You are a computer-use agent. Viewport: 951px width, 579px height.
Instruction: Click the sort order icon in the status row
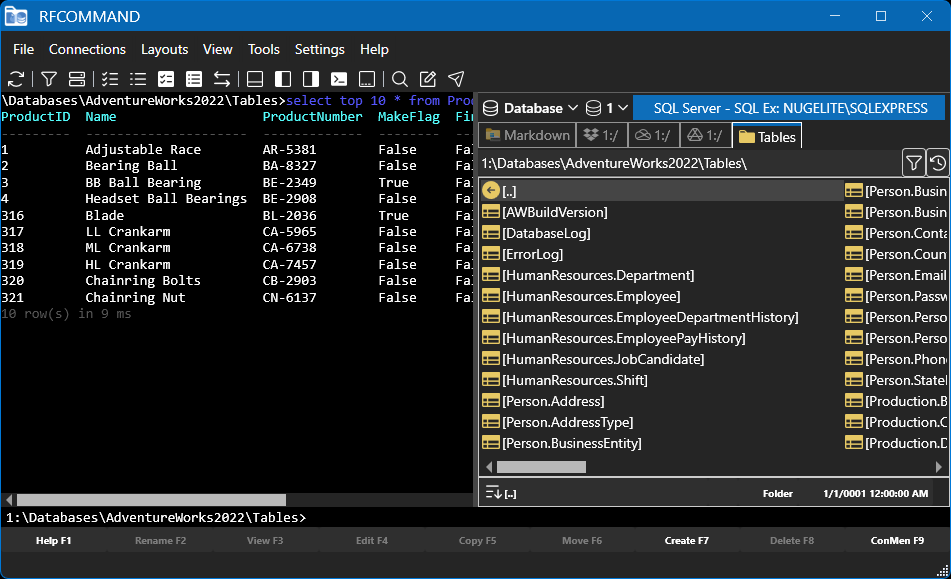click(494, 492)
